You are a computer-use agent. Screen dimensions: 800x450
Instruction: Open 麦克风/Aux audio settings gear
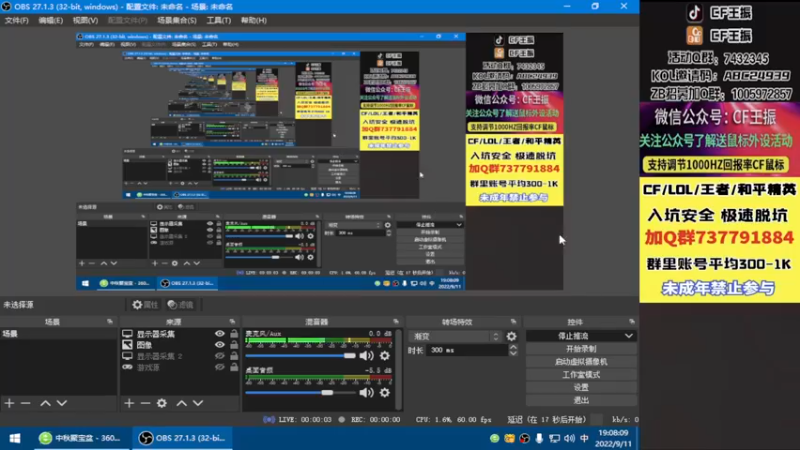click(385, 356)
